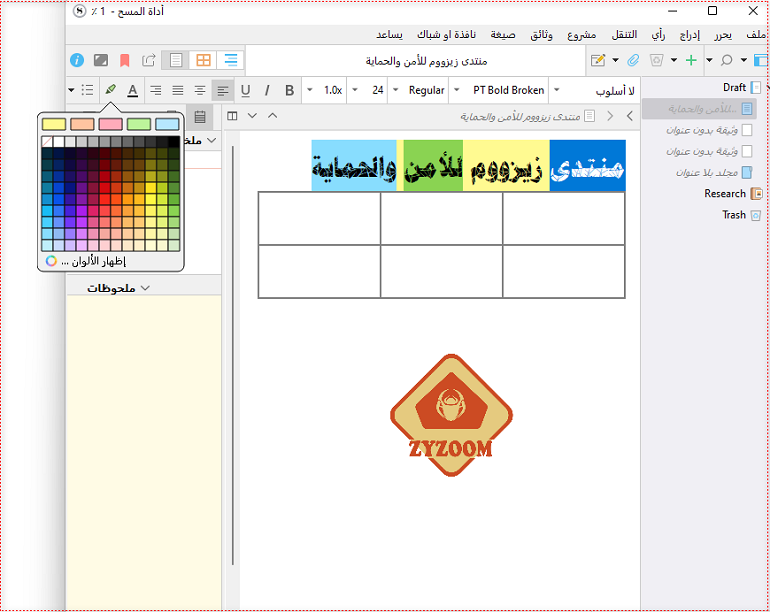Screen dimensions: 770x612
Task: Click the Draft folder icon in binder
Action: pos(756,88)
